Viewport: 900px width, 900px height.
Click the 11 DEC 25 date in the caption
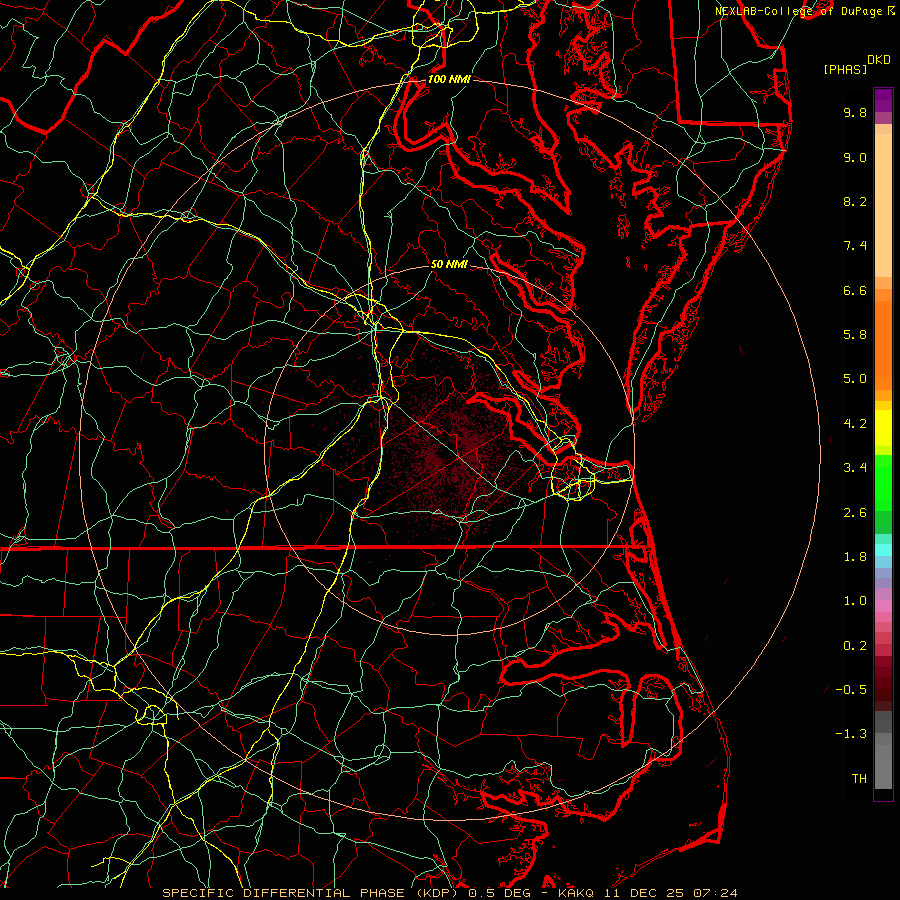pyautogui.click(x=645, y=893)
